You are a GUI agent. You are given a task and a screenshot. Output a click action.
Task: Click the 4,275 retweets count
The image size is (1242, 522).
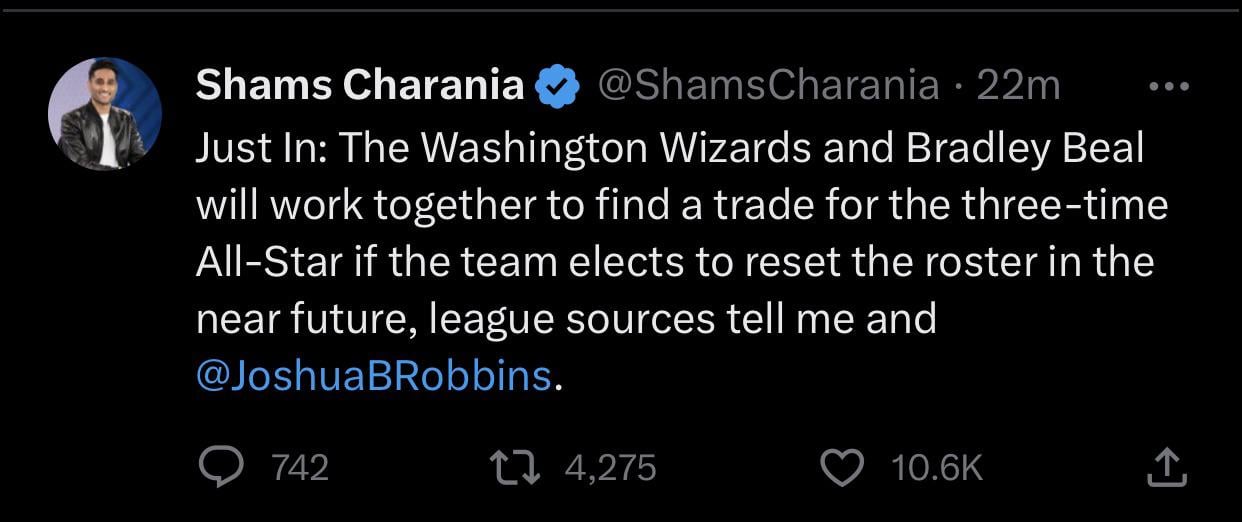tap(610, 467)
